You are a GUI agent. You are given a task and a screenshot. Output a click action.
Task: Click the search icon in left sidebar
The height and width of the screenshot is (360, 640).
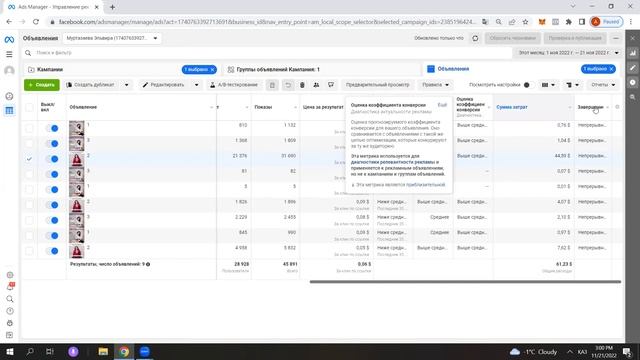point(10,299)
